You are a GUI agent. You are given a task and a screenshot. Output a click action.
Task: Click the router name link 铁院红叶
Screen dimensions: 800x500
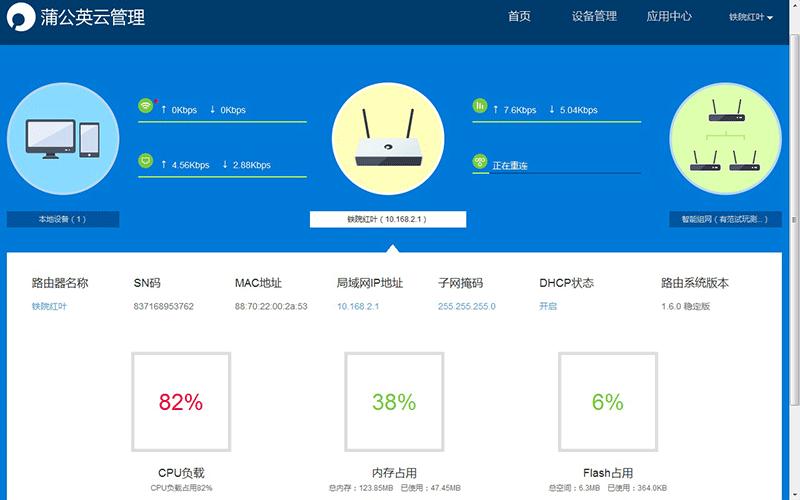[49, 306]
